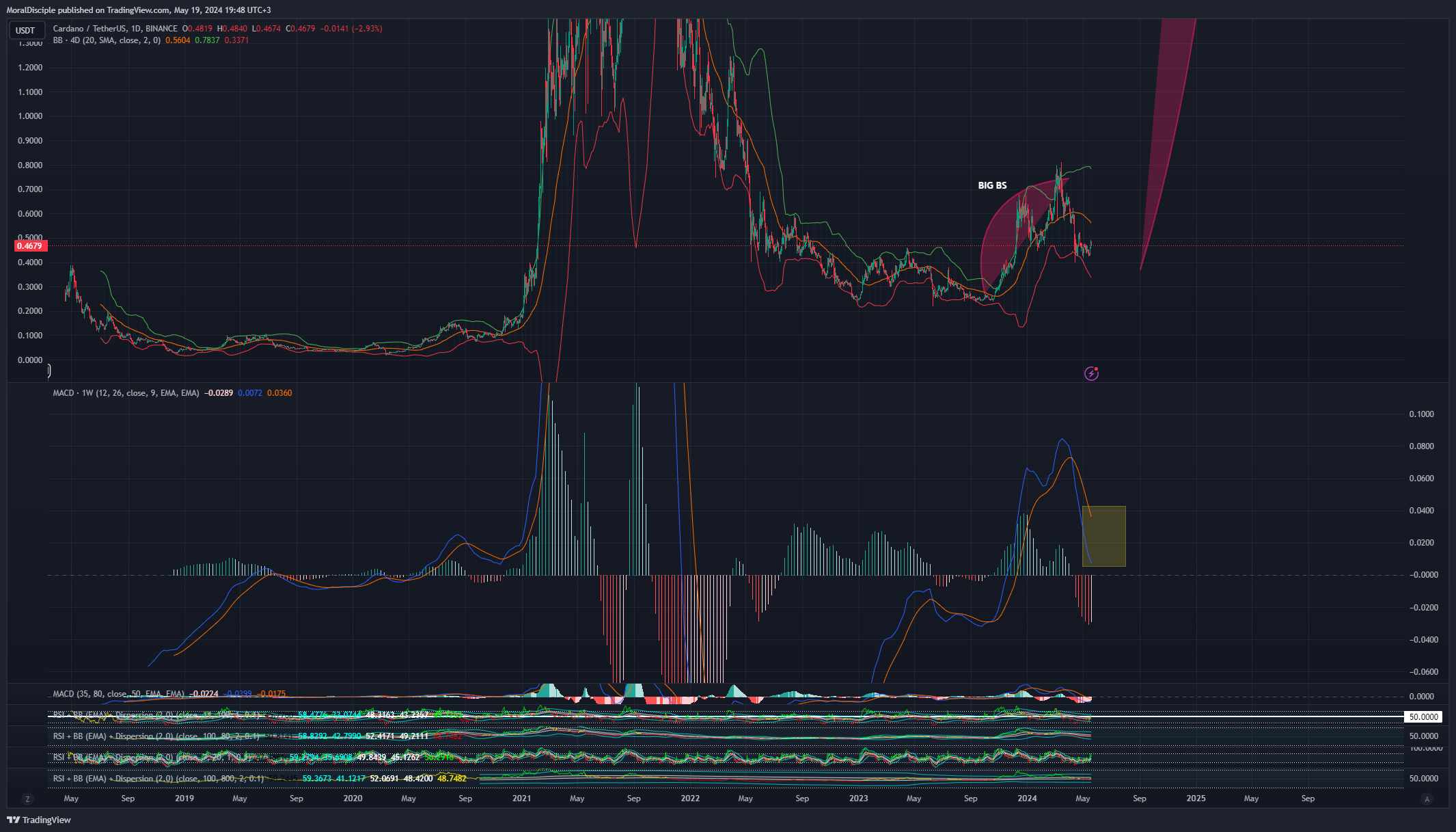Toggle the A auto-scale button

1427,799
